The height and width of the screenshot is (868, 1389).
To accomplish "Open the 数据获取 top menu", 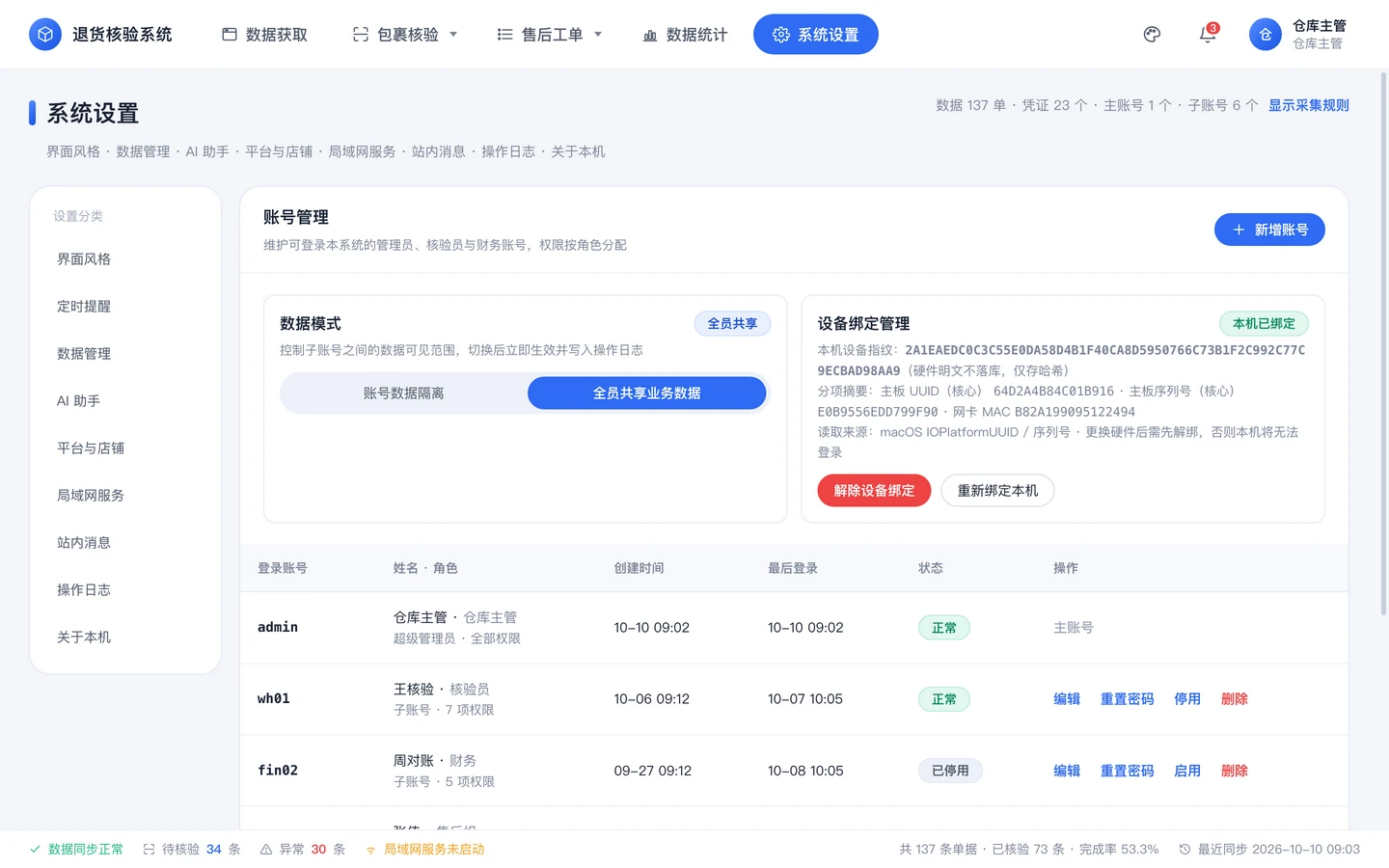I will [265, 35].
